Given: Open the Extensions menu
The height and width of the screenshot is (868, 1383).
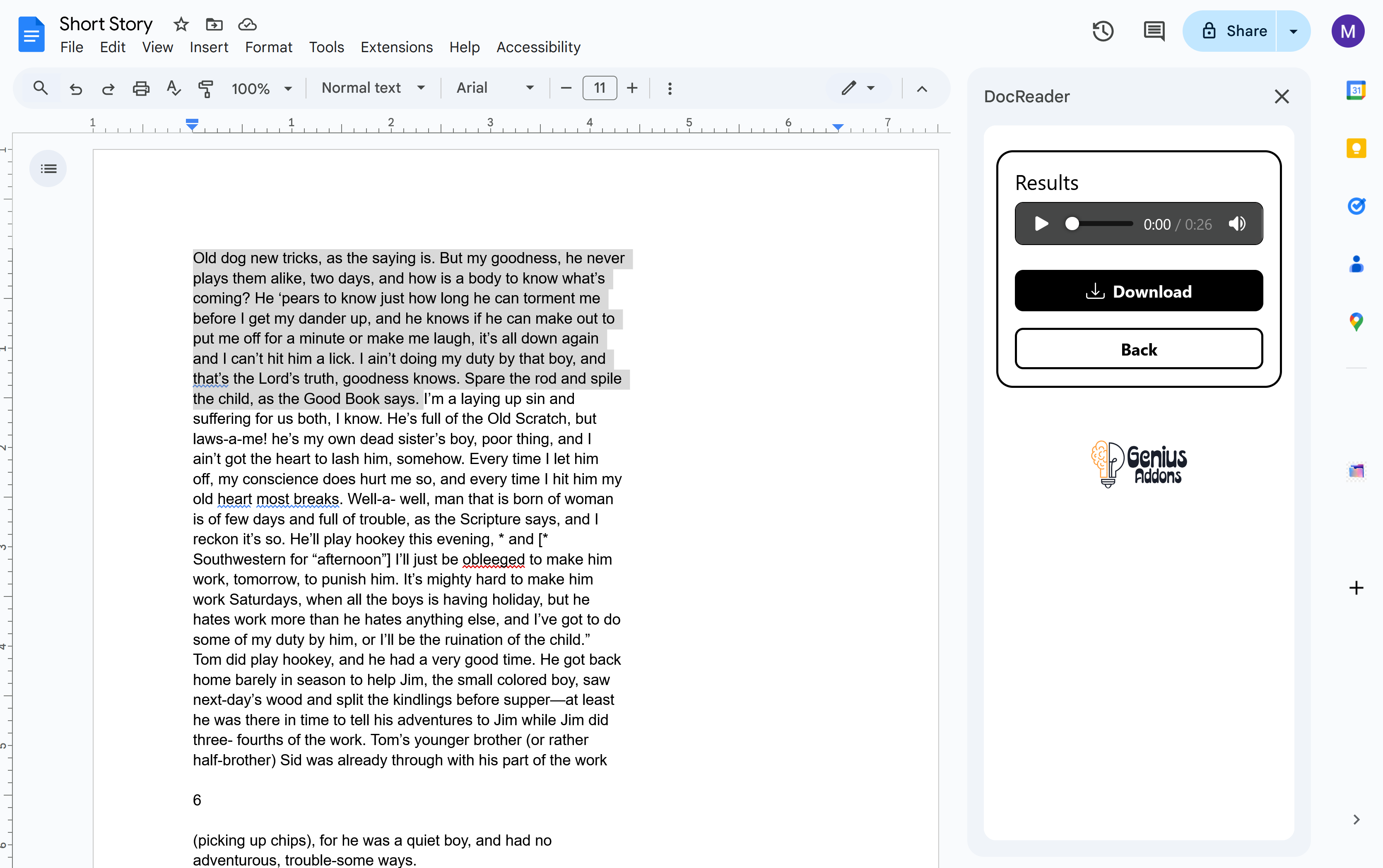Looking at the screenshot, I should [397, 47].
